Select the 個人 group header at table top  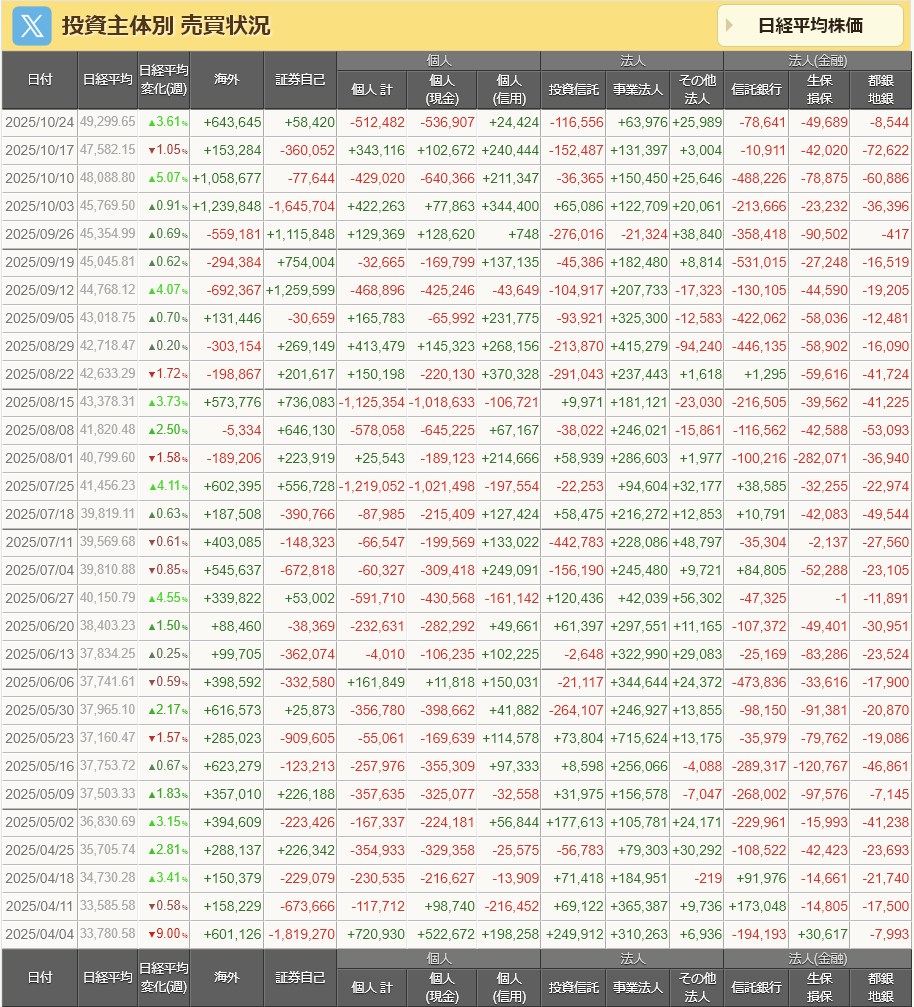439,61
